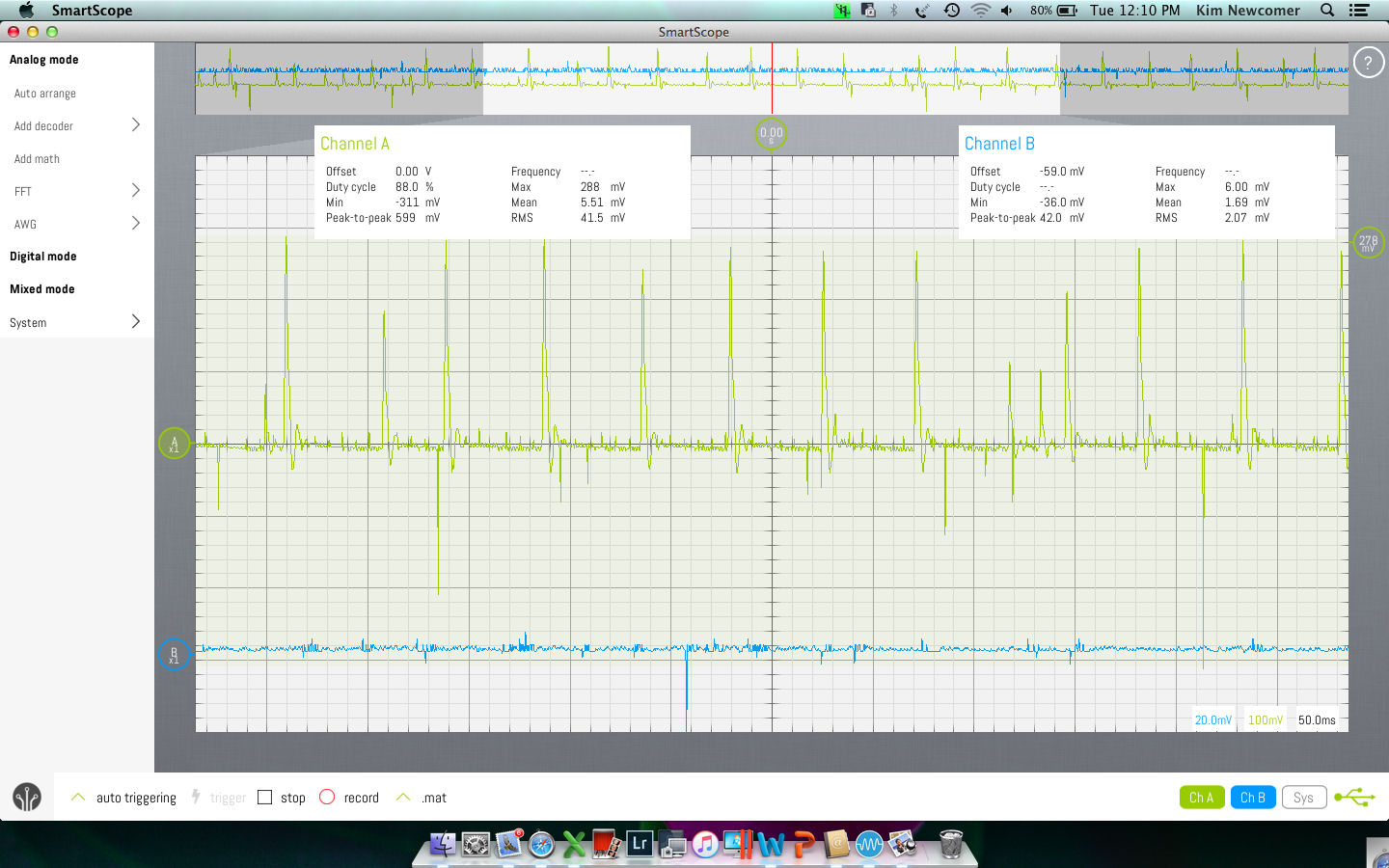Click the trigger level mV indicator

tap(1368, 242)
